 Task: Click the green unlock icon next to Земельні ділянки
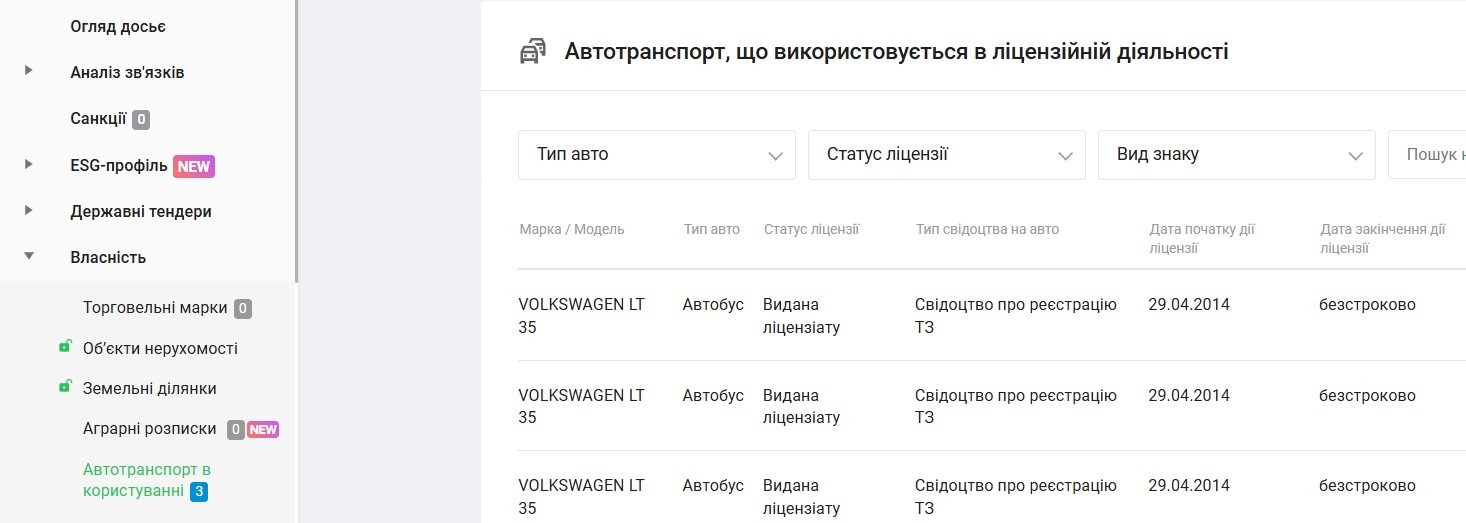coord(65,387)
